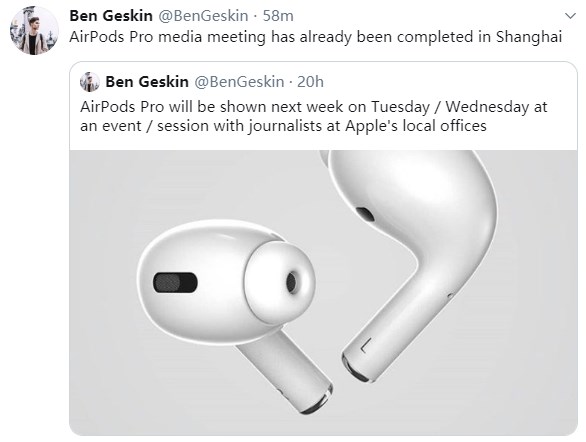Click @BenGeskin handle in quoted tweet
The image size is (586, 442).
(239, 82)
